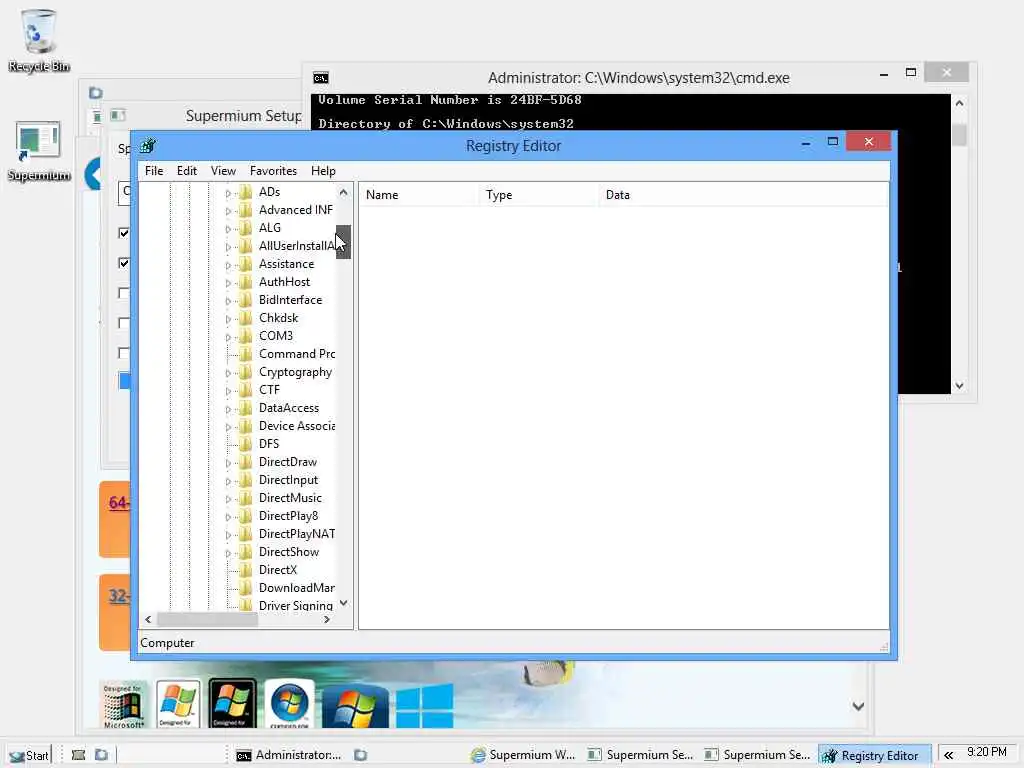1024x768 pixels.
Task: Expand the ALG registry key
Action: 228,229
